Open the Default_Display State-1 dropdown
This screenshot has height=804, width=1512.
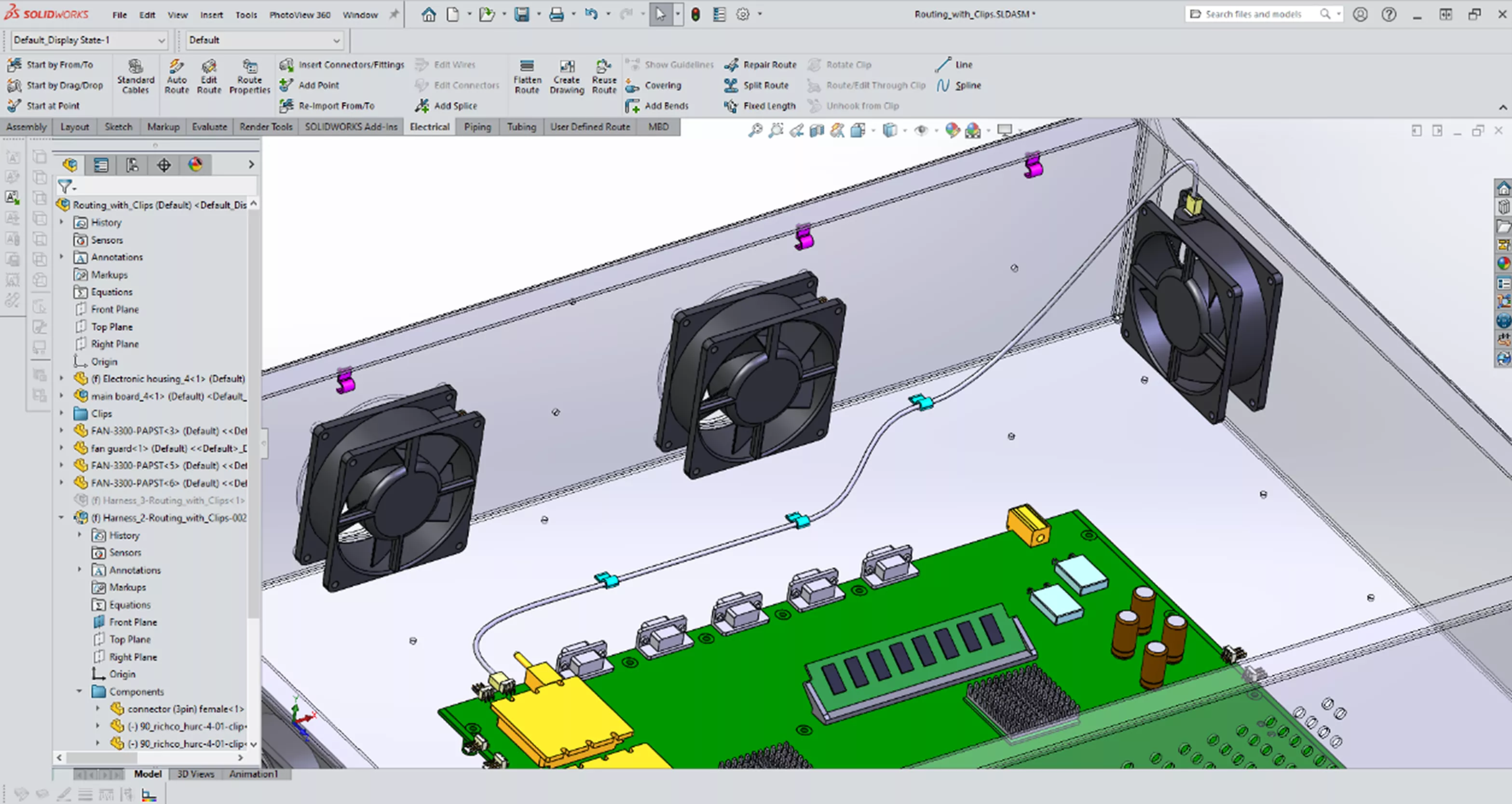point(89,40)
